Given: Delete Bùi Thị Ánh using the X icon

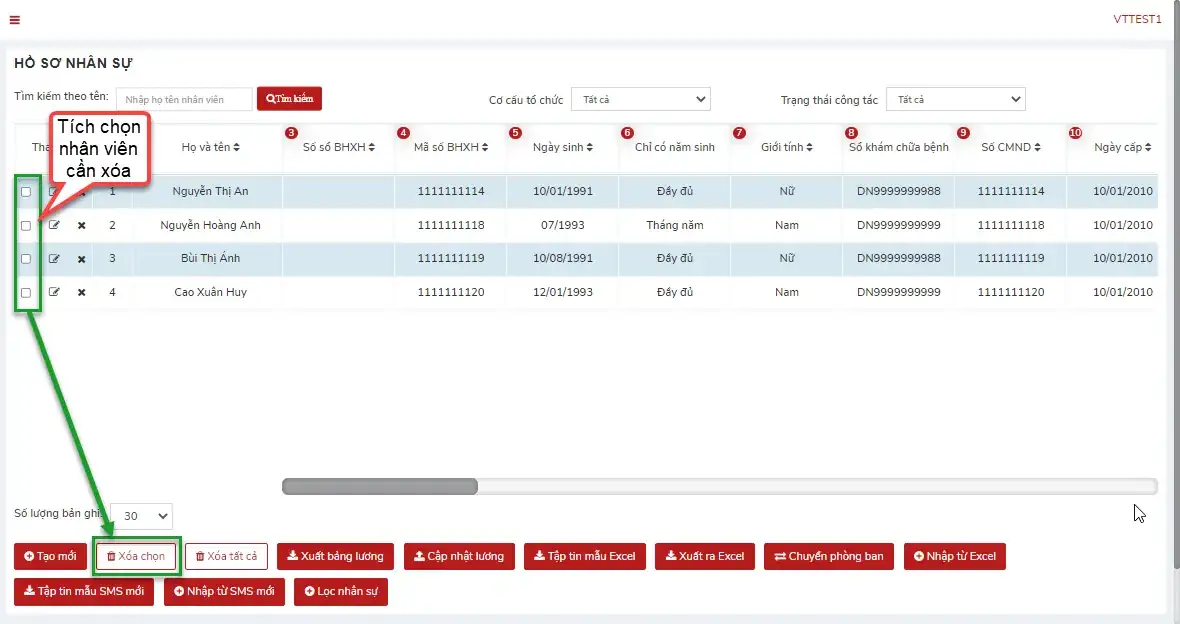Looking at the screenshot, I should 81,259.
